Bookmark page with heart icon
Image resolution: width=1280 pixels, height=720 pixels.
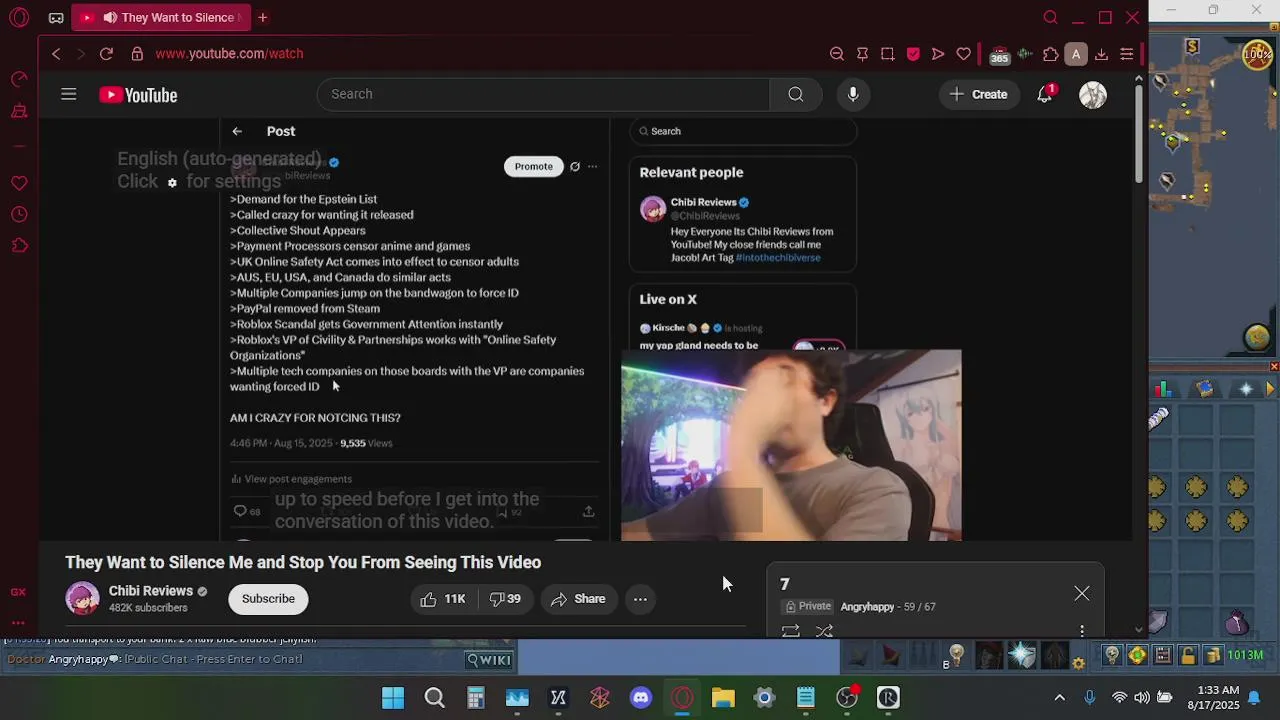(x=964, y=54)
